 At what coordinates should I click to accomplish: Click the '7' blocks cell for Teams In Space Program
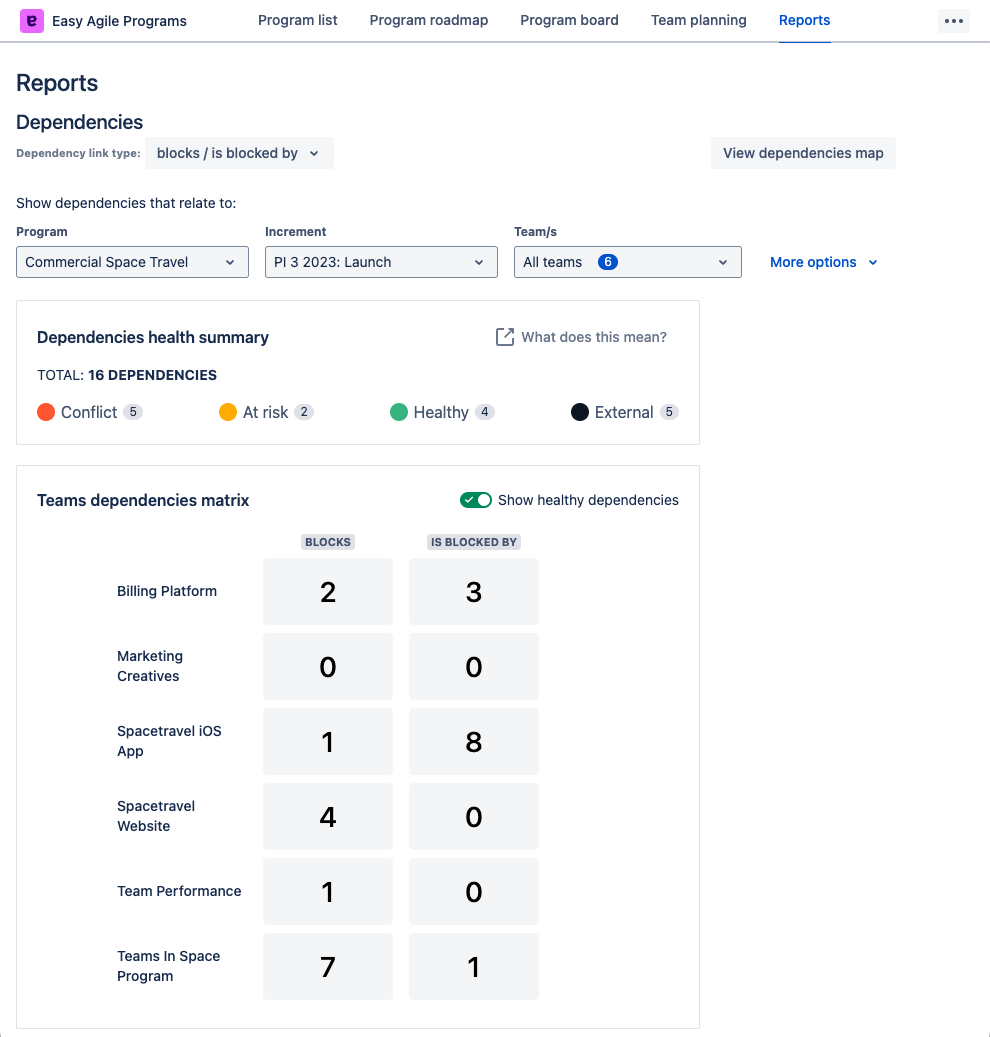(x=327, y=966)
